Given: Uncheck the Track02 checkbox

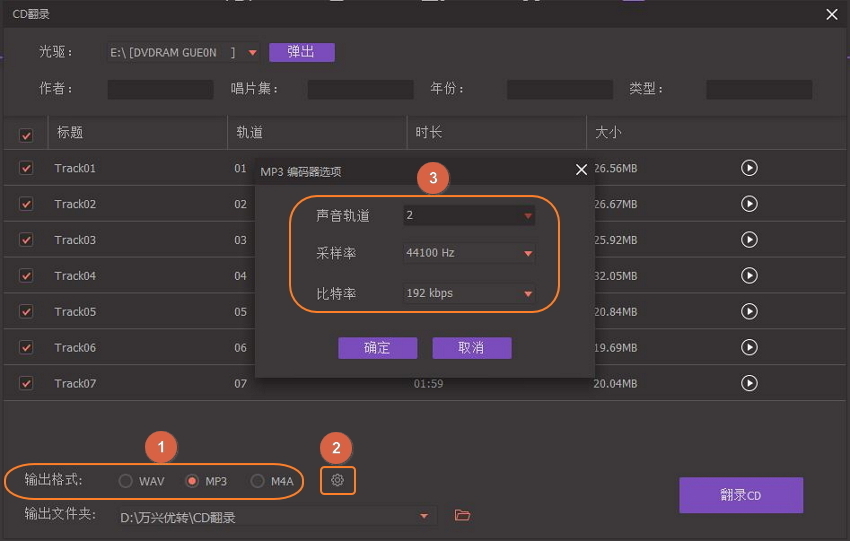Looking at the screenshot, I should (x=26, y=204).
